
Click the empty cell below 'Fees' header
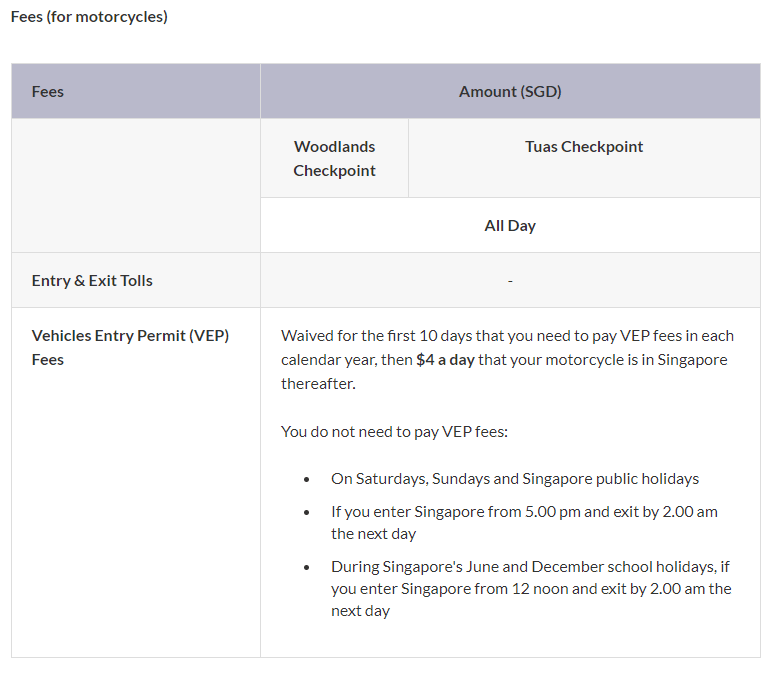point(135,185)
